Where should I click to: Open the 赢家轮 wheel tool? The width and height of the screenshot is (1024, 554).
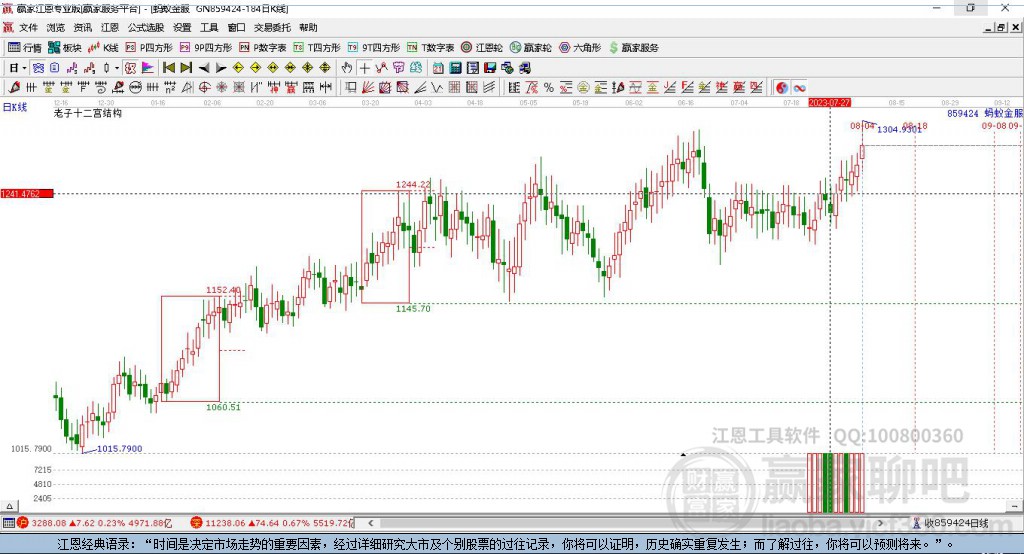(530, 48)
